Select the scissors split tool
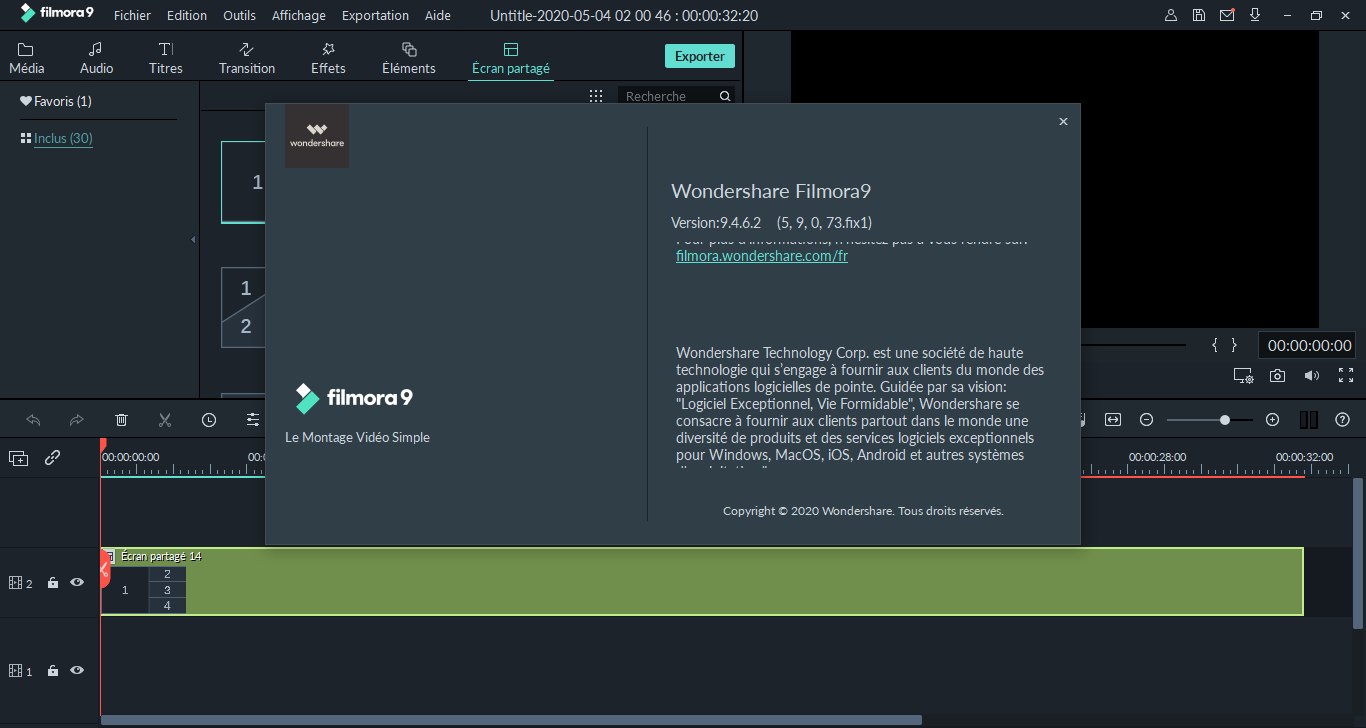The width and height of the screenshot is (1366, 728). [165, 420]
